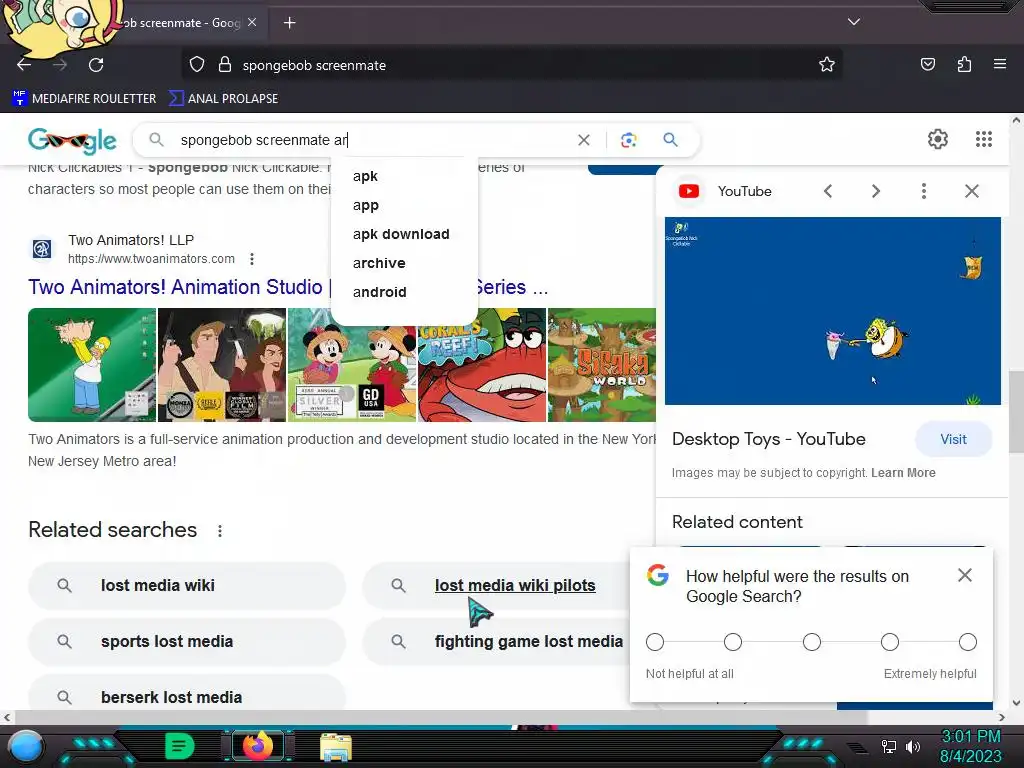Submit search with the blue magnifier icon

(670, 140)
